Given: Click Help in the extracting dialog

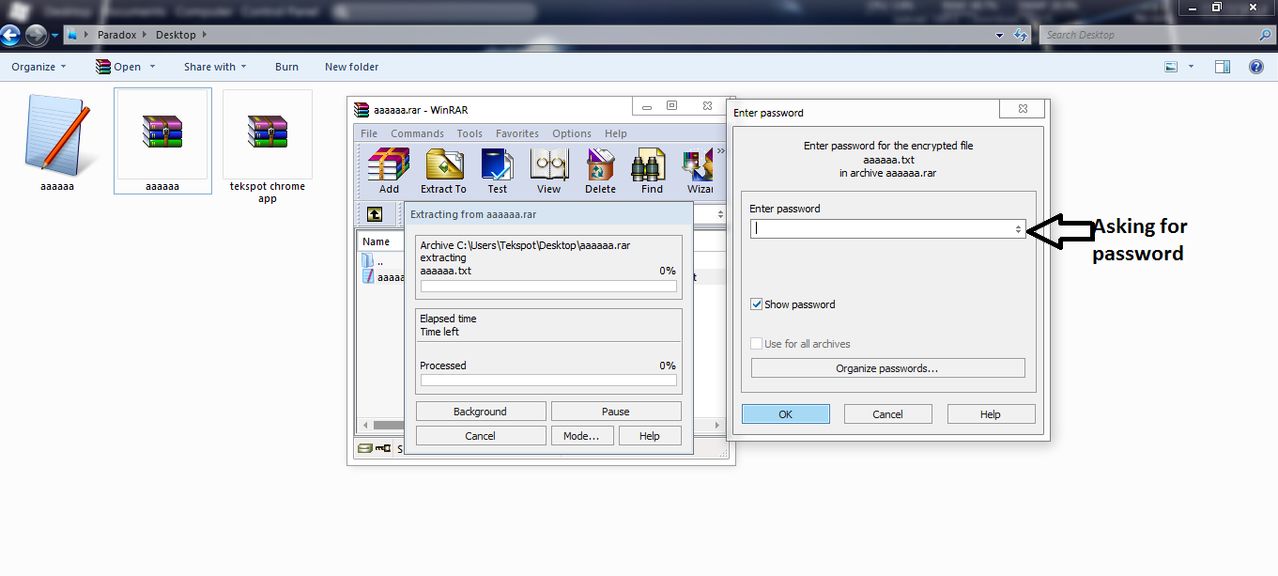Looking at the screenshot, I should (650, 436).
